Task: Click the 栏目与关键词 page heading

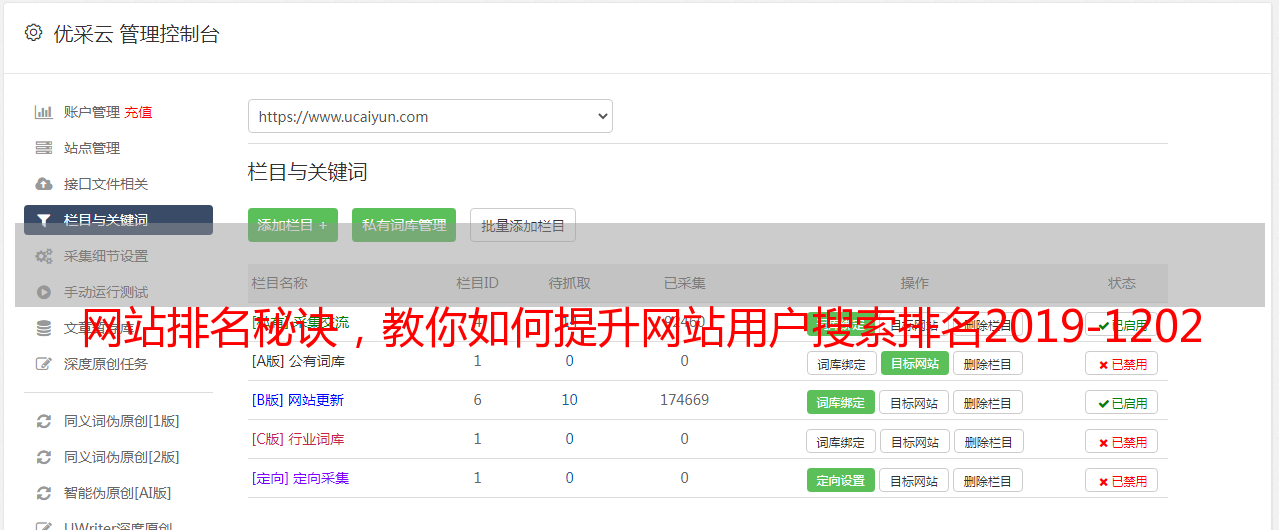Action: click(x=307, y=172)
